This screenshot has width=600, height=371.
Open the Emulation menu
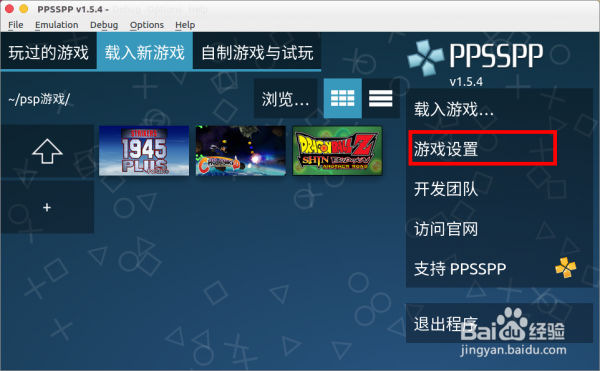57,25
